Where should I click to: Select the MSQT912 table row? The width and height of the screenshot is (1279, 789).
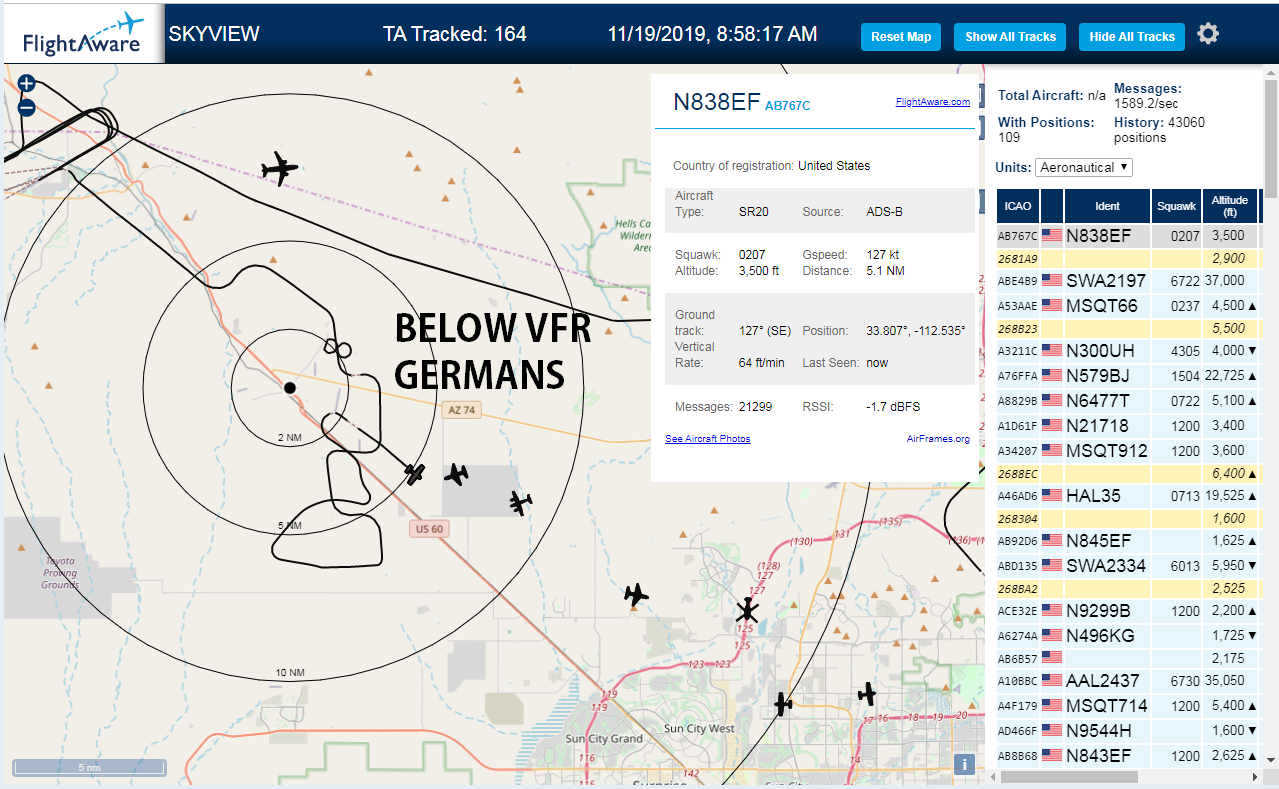tap(1128, 451)
